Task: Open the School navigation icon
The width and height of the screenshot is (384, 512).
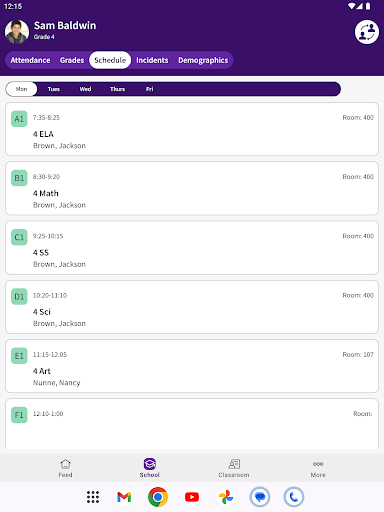Action: pos(150,464)
